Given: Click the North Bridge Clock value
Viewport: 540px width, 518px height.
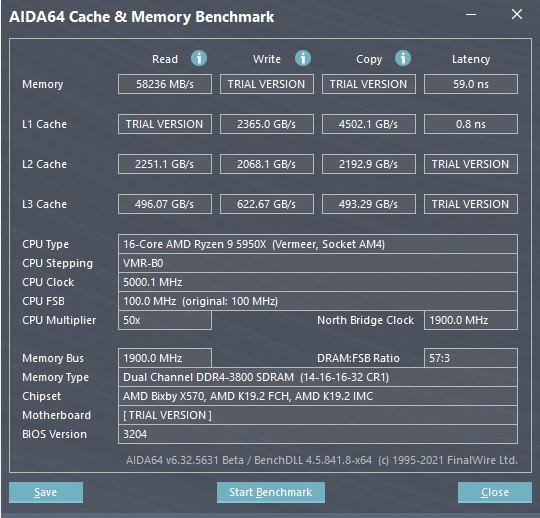Looking at the screenshot, I should pyautogui.click(x=470, y=320).
